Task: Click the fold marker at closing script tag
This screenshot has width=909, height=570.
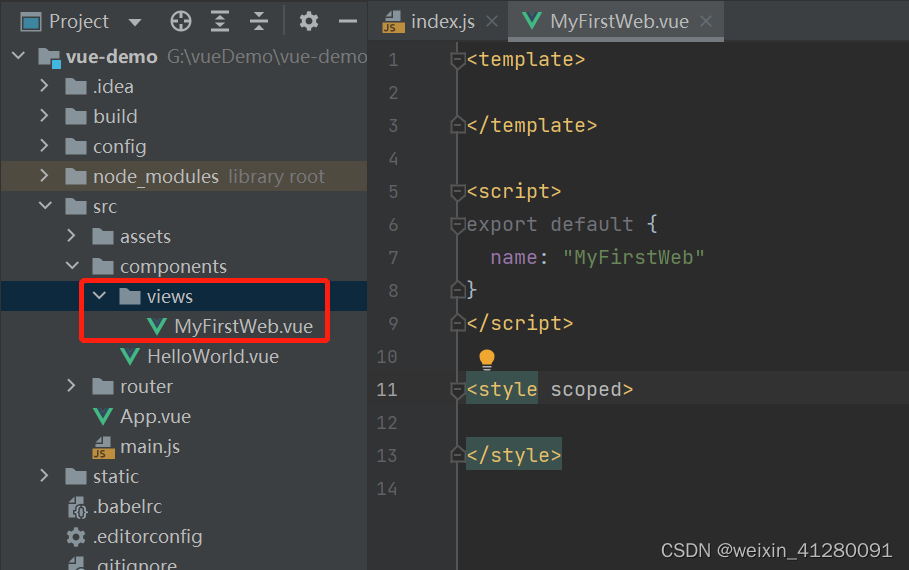Action: tap(457, 323)
